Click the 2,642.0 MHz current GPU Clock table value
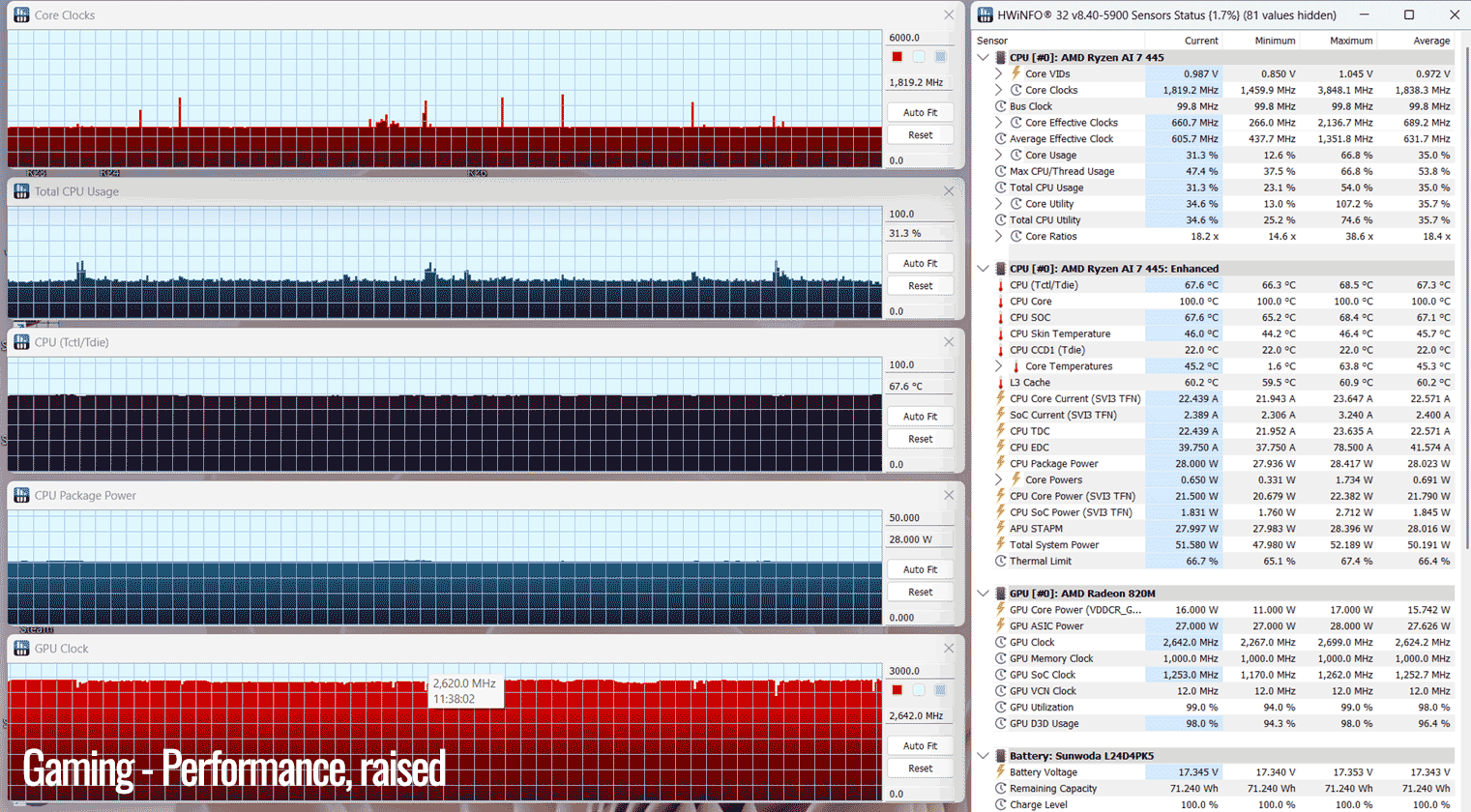Viewport: 1471px width, 812px height. 1190,643
